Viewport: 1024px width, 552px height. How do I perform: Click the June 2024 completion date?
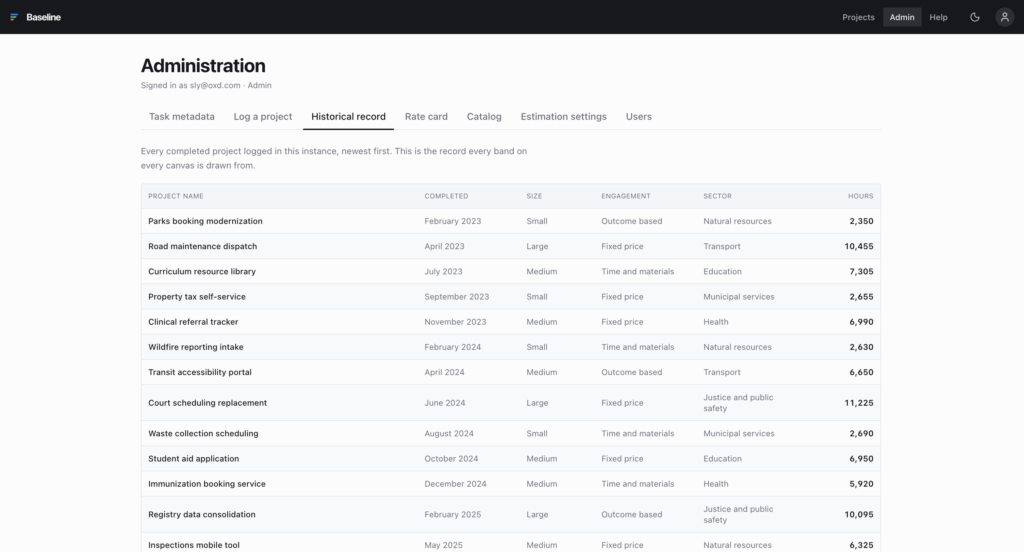pyautogui.click(x=445, y=402)
